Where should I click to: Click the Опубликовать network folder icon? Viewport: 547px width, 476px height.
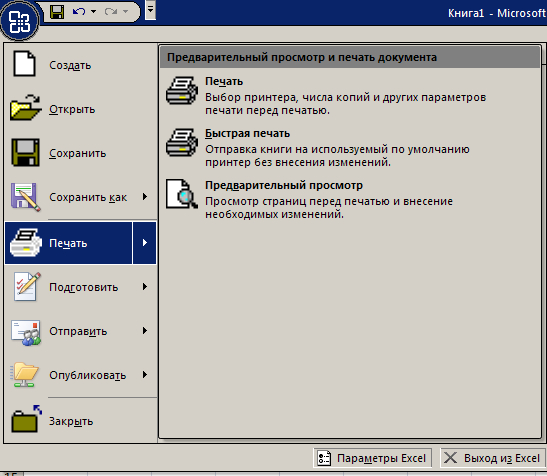24,375
